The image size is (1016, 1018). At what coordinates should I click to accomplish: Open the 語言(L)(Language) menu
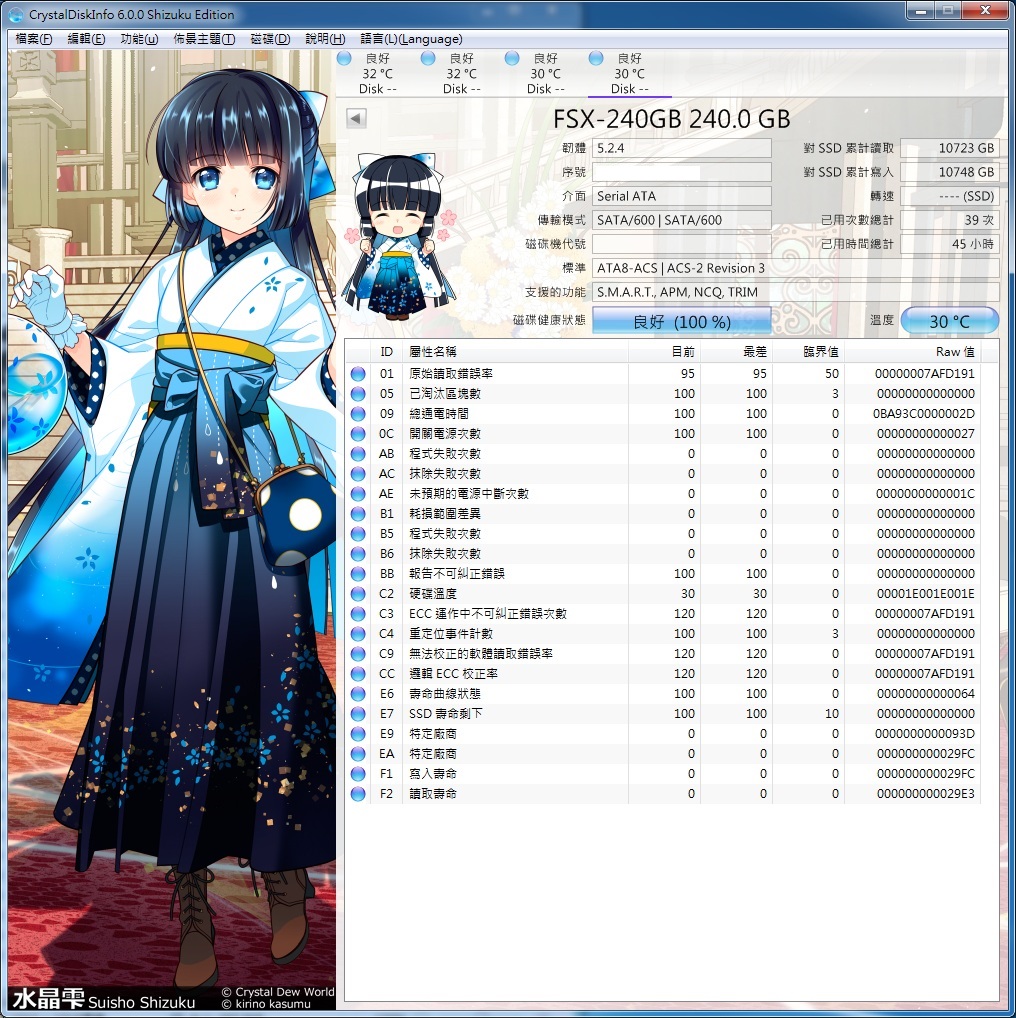[411, 39]
